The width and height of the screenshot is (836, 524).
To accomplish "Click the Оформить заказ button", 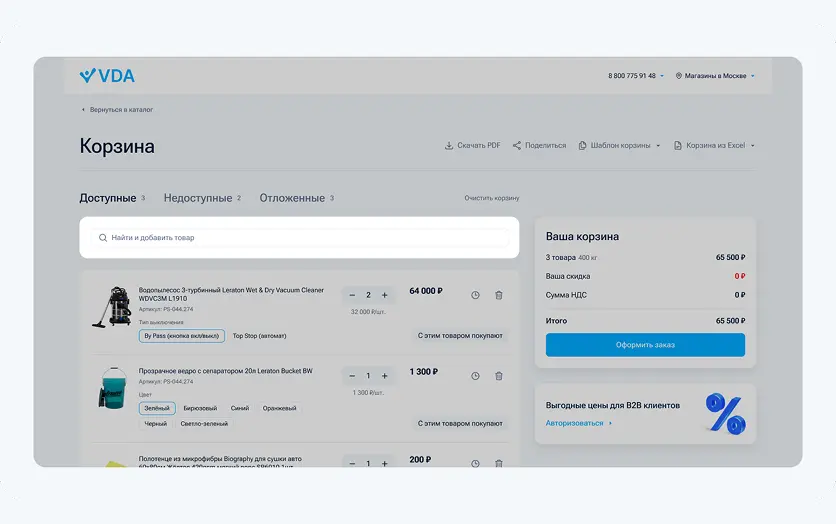I will (645, 345).
